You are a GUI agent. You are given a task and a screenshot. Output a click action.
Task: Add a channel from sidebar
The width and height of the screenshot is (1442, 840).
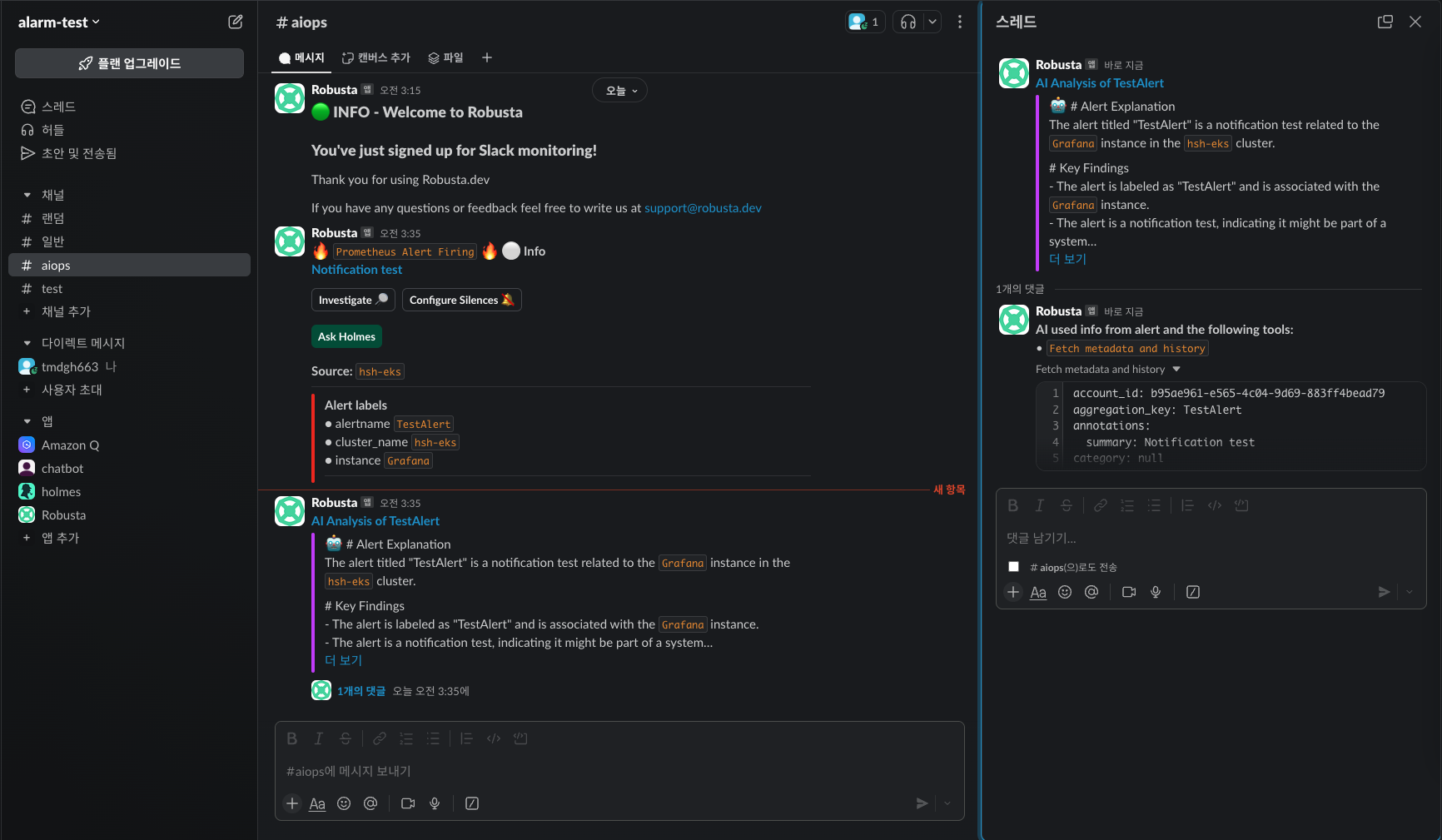point(129,311)
